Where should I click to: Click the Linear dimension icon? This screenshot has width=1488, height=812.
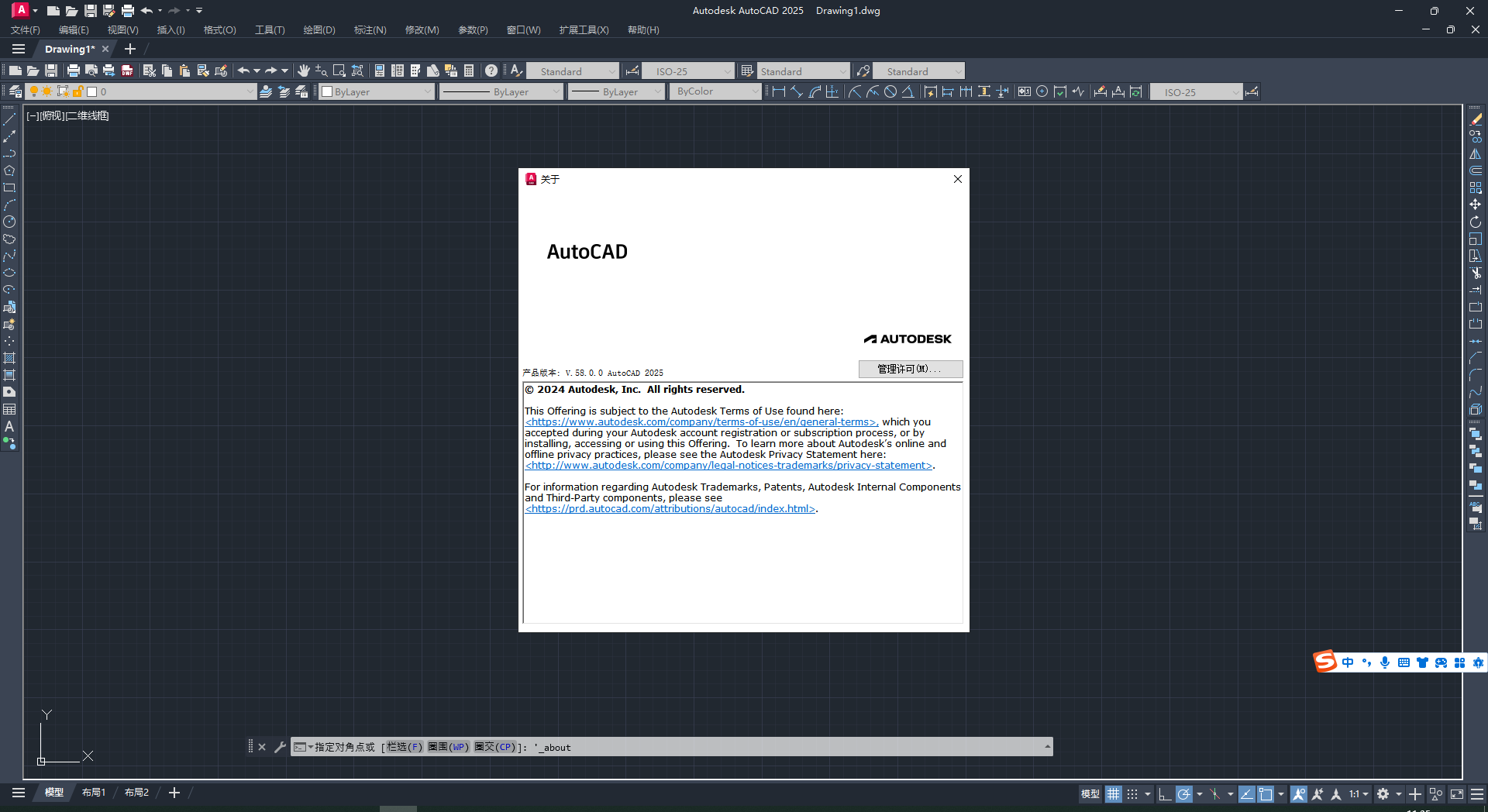click(779, 91)
